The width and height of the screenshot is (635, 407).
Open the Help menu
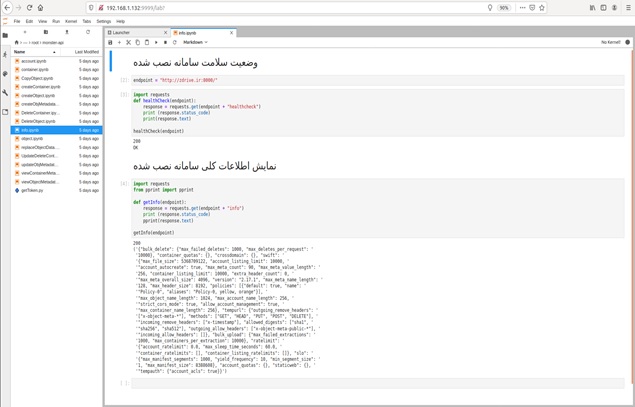[120, 21]
